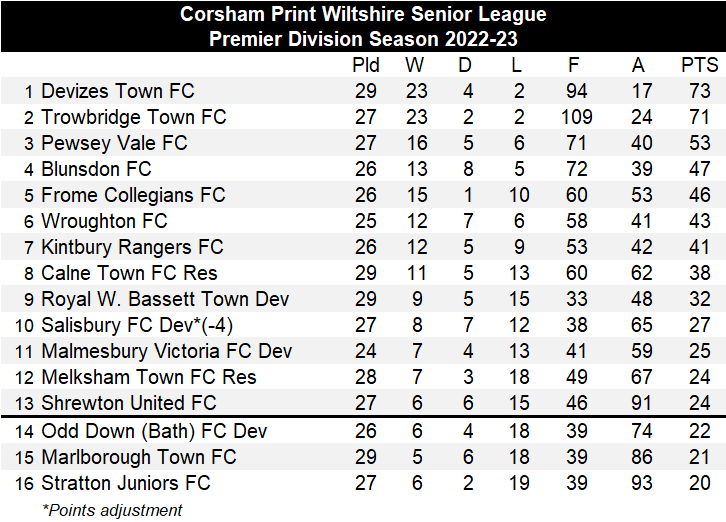Screen dimensions: 726x522
Task: Click the F column header
Action: point(574,65)
